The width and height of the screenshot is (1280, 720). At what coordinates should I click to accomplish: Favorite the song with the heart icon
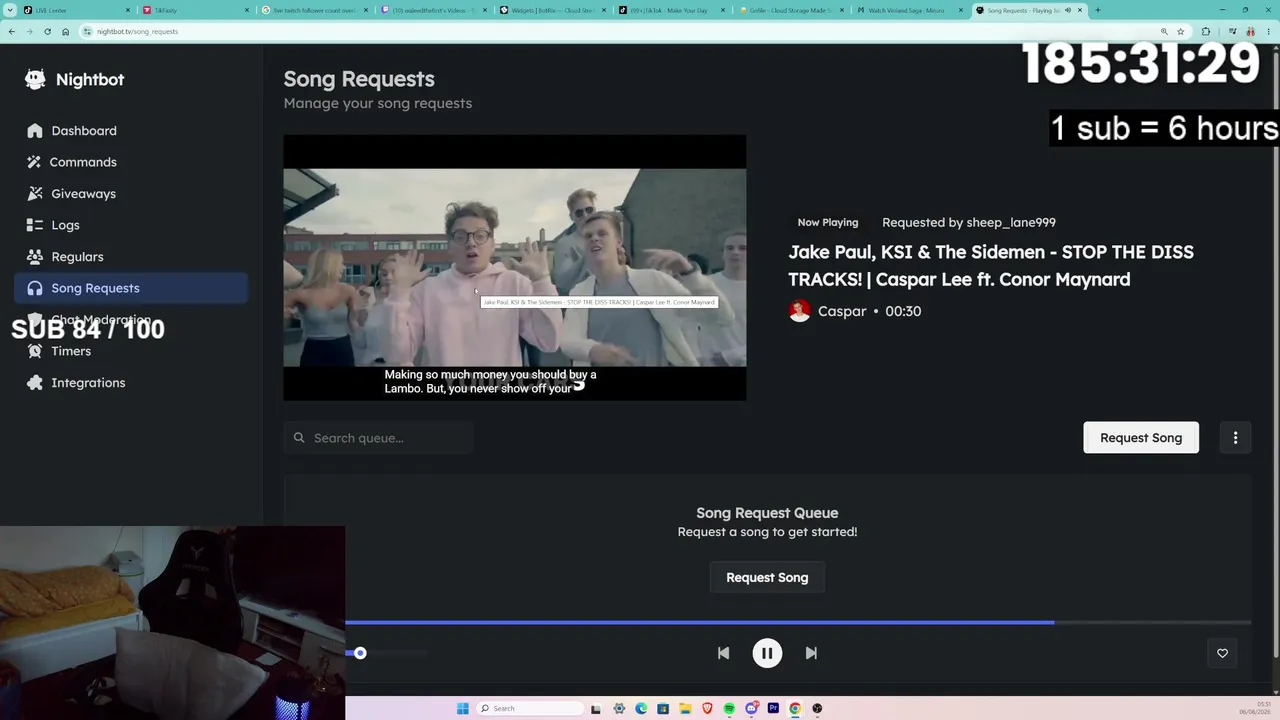click(x=1222, y=653)
